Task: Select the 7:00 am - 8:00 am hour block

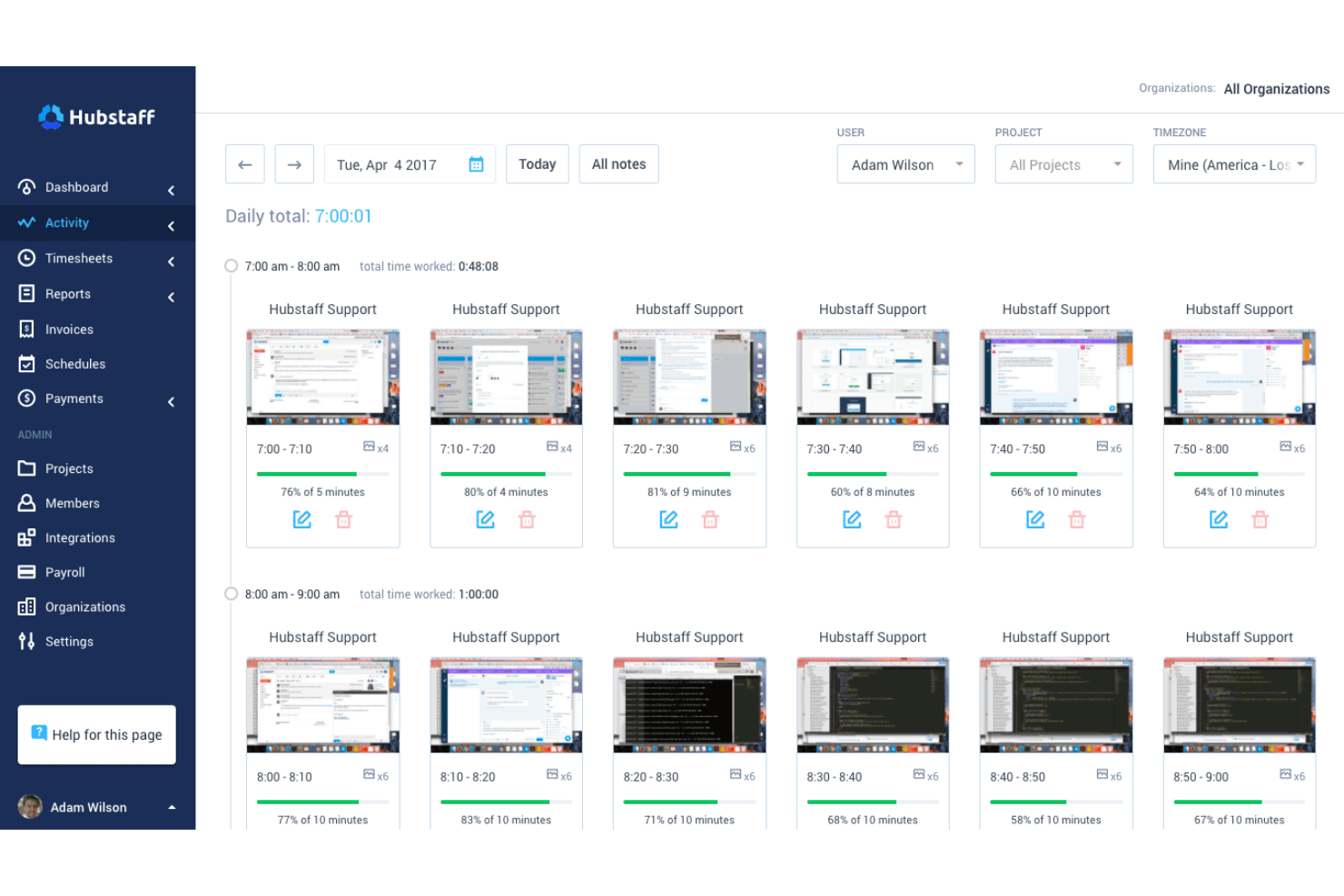Action: click(232, 266)
